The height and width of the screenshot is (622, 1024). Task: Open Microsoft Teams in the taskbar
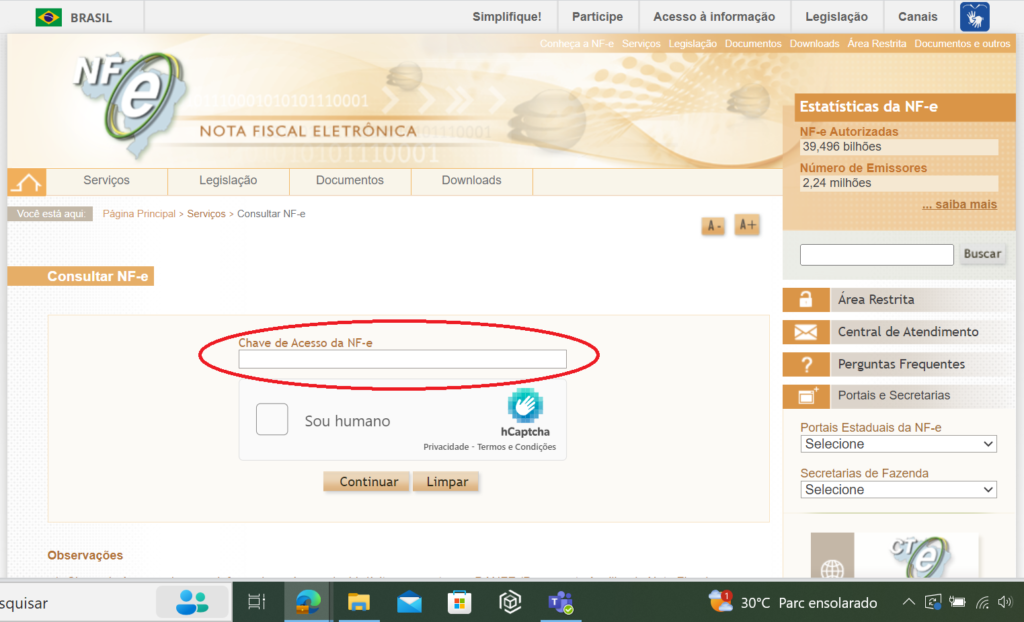tap(560, 602)
